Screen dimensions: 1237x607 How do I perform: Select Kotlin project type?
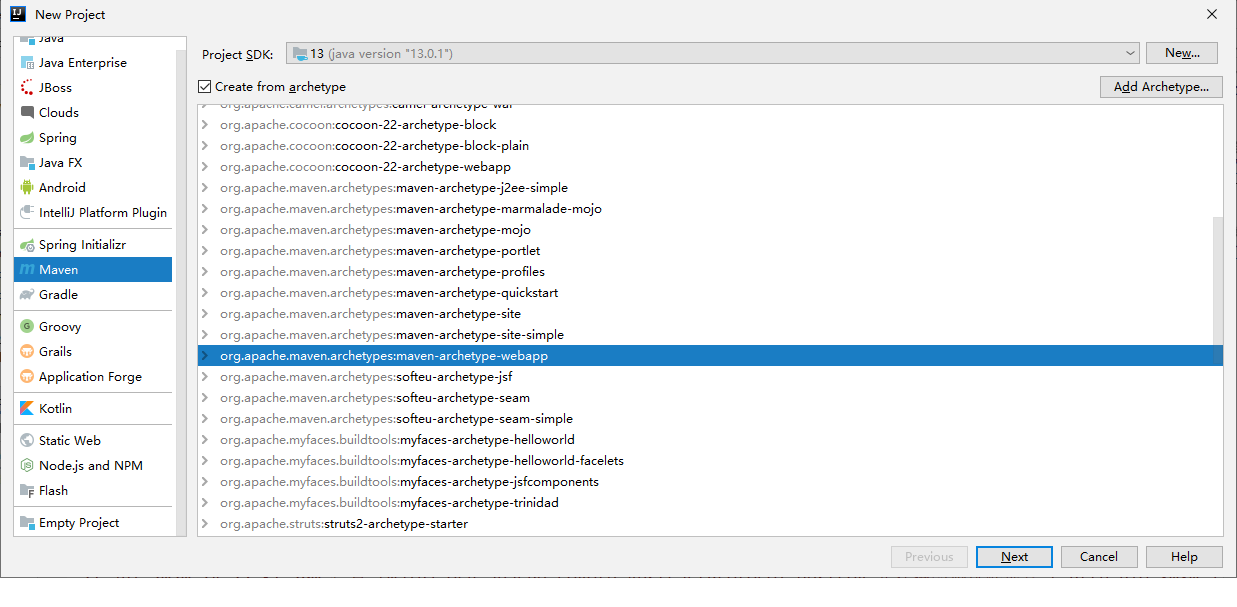[93, 409]
